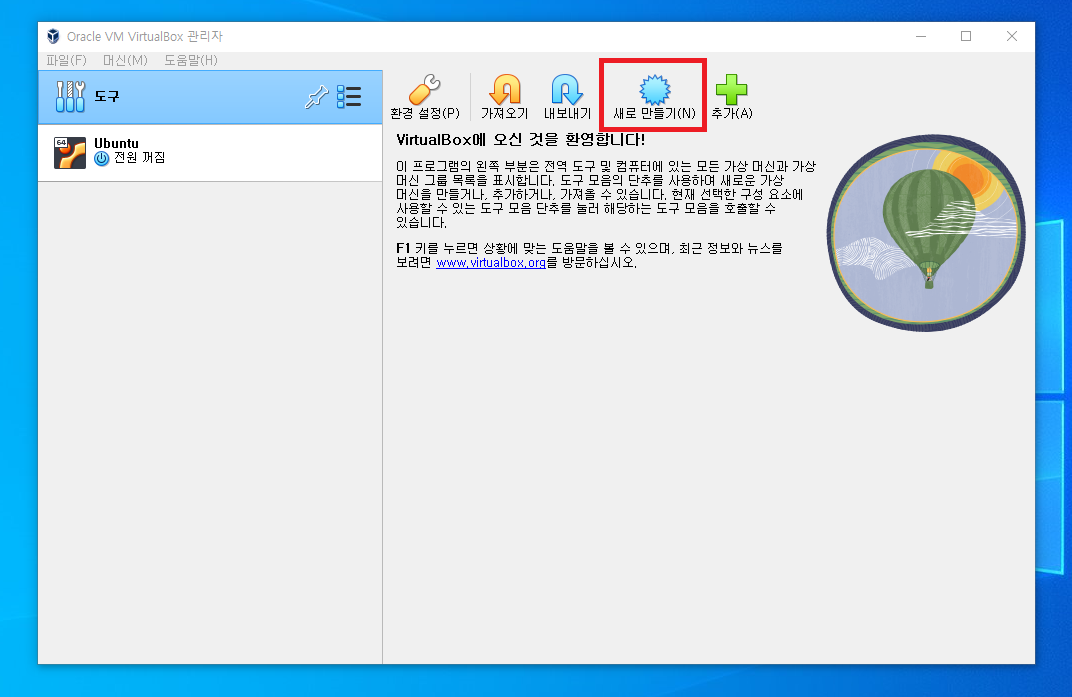Click the hot air balloon welcome image

click(926, 233)
